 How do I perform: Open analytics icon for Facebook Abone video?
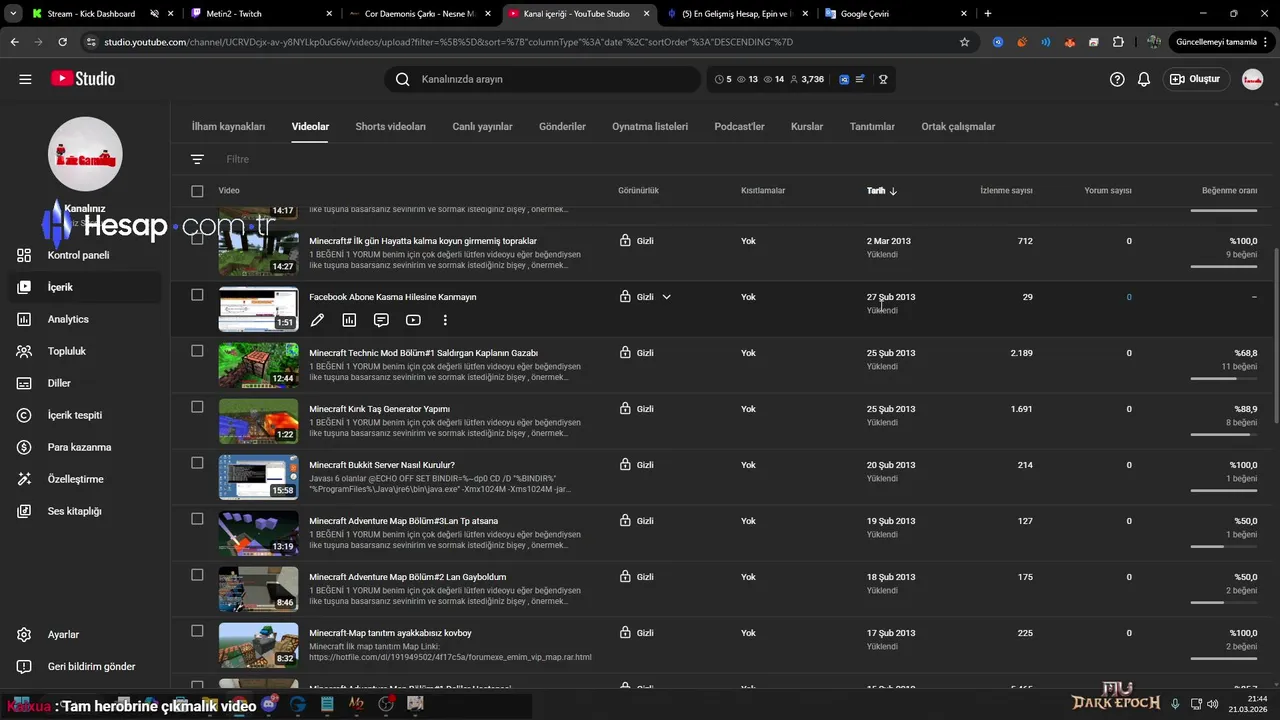tap(349, 320)
